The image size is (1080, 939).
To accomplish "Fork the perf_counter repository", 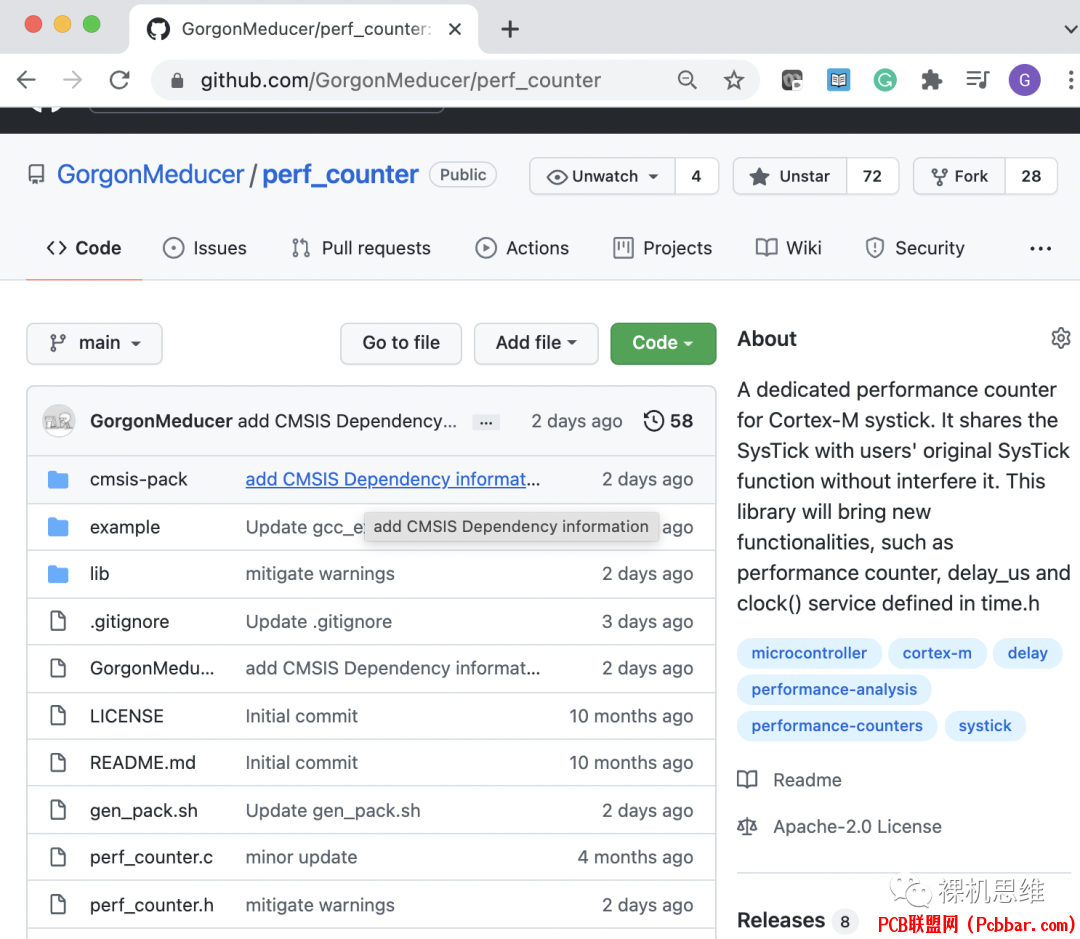I will [959, 176].
